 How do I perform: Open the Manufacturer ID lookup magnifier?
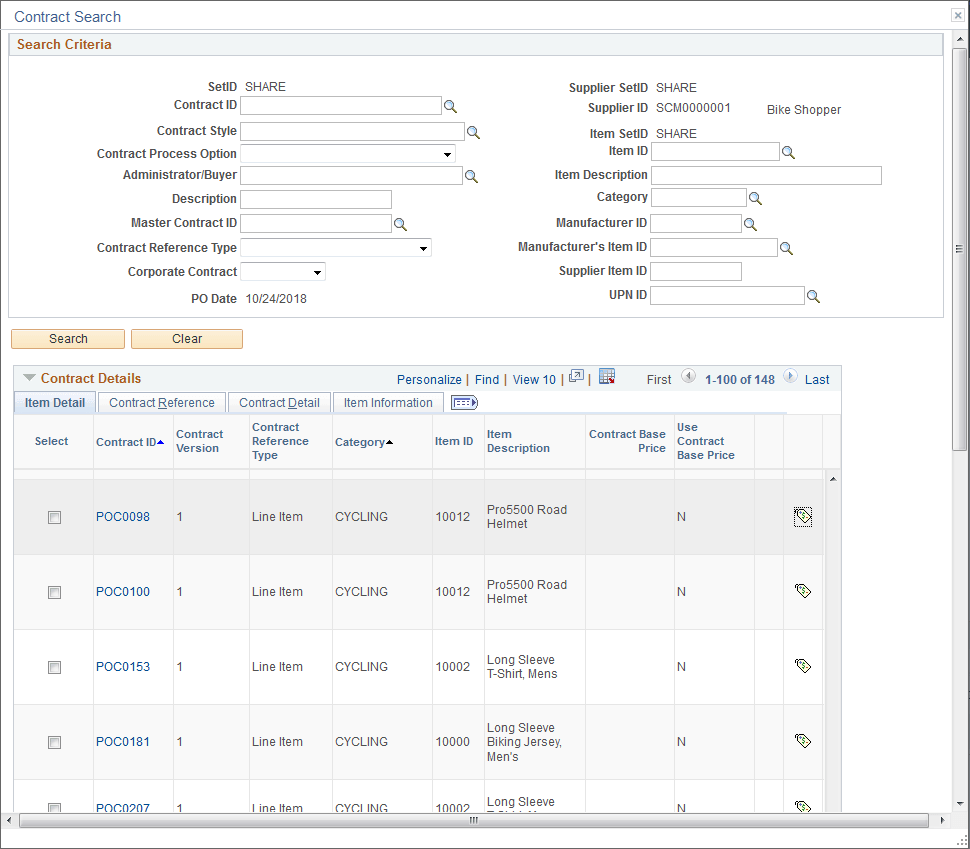[x=751, y=223]
